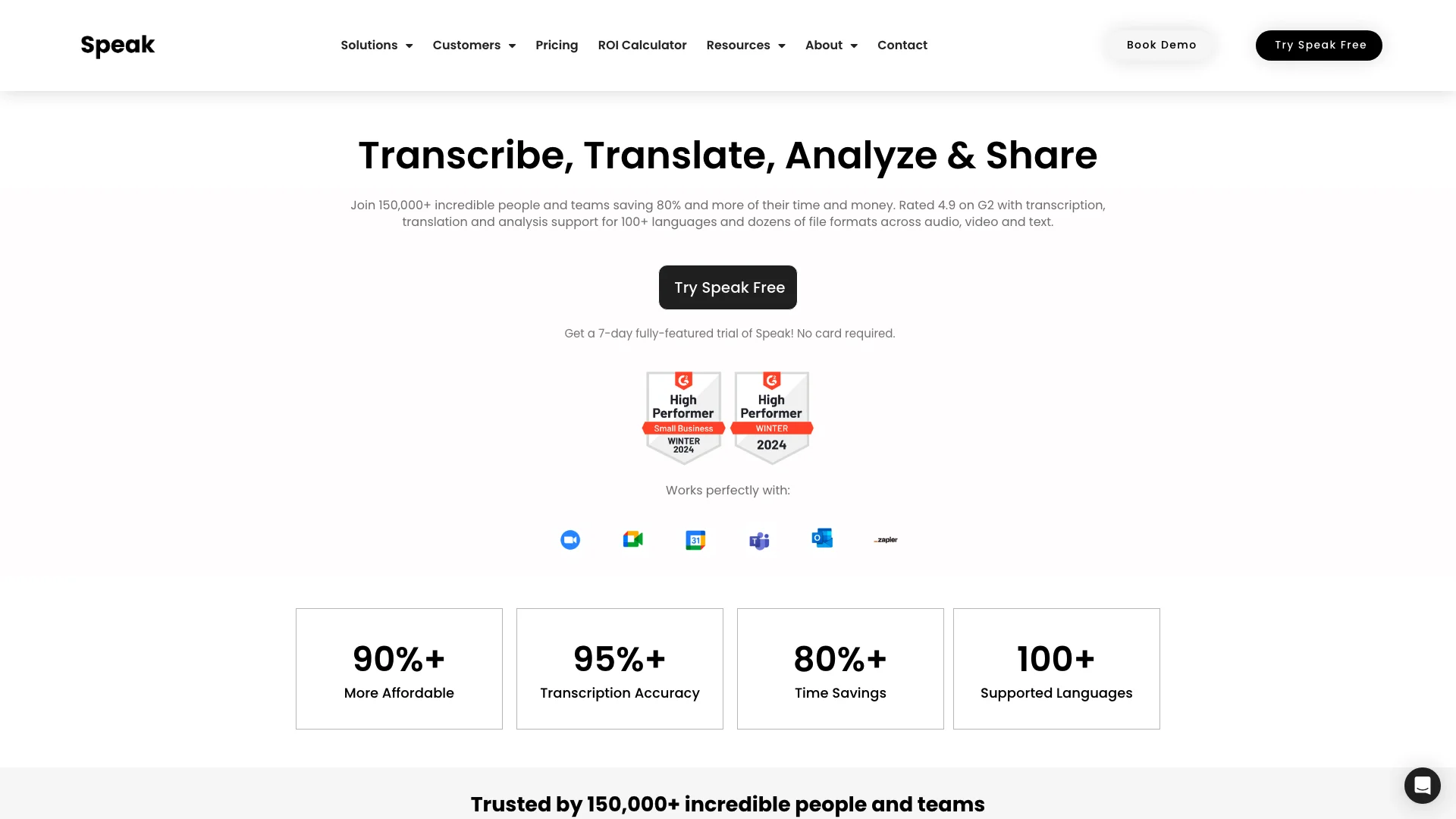Click the Google Meet integration icon
This screenshot has height=819, width=1456.
tap(633, 540)
